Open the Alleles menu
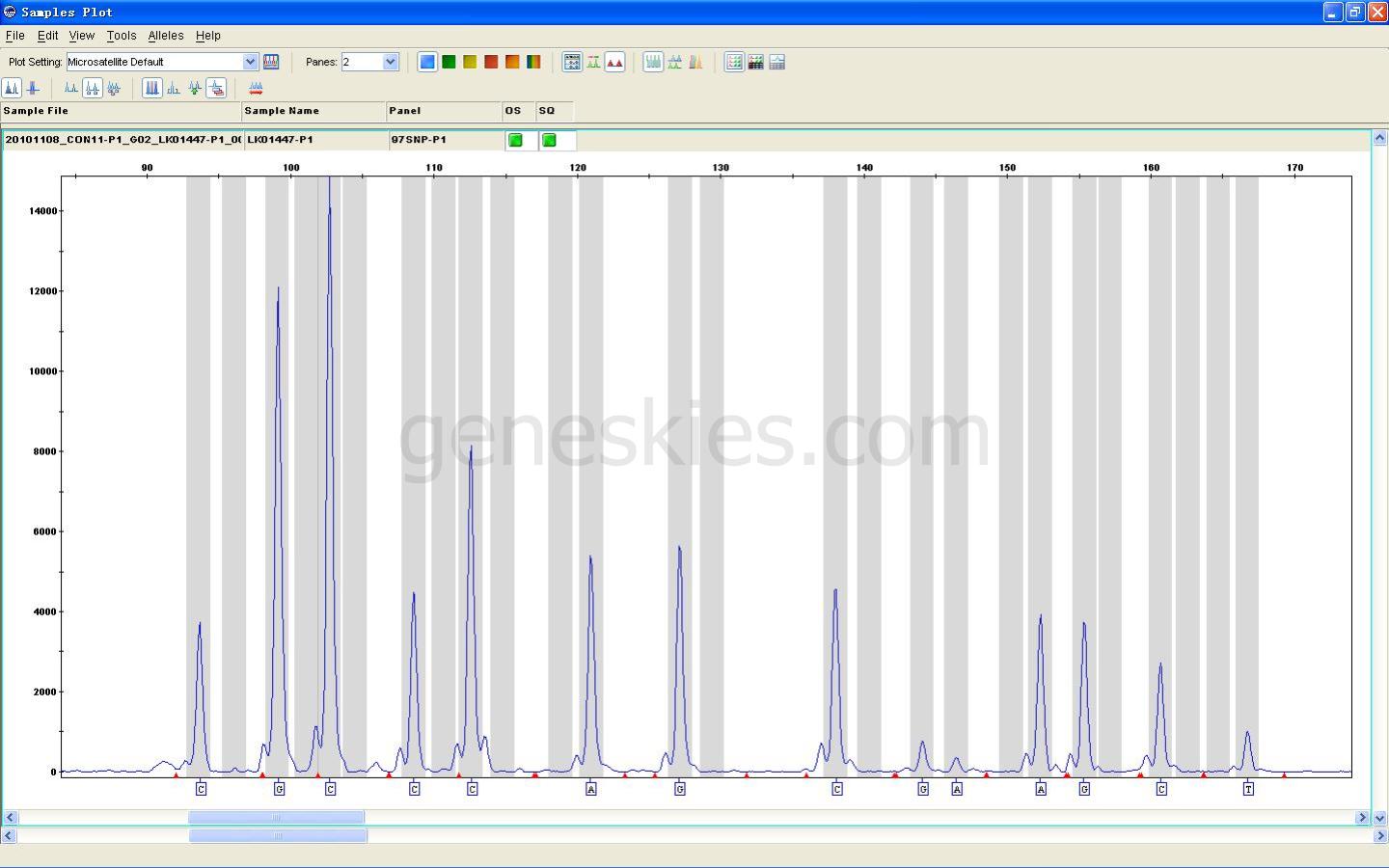 point(165,36)
